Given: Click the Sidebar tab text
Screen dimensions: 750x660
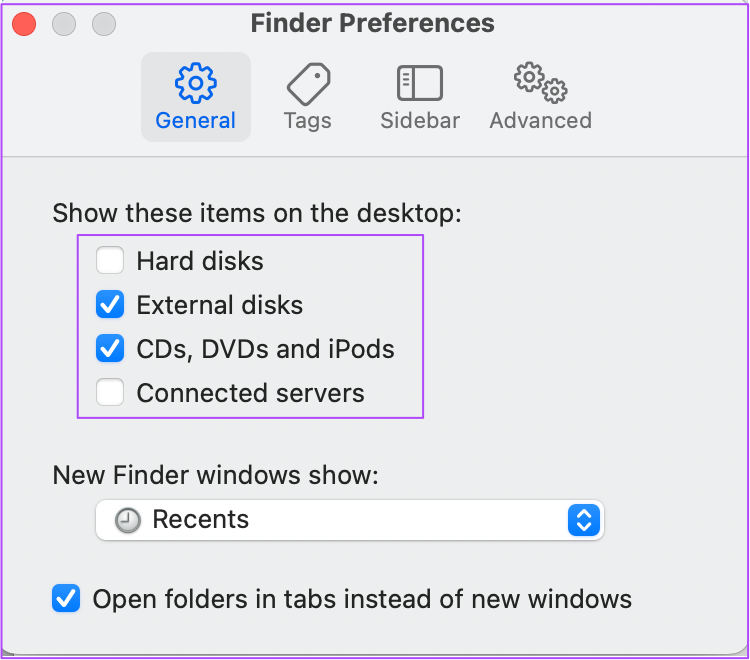Looking at the screenshot, I should pos(420,121).
